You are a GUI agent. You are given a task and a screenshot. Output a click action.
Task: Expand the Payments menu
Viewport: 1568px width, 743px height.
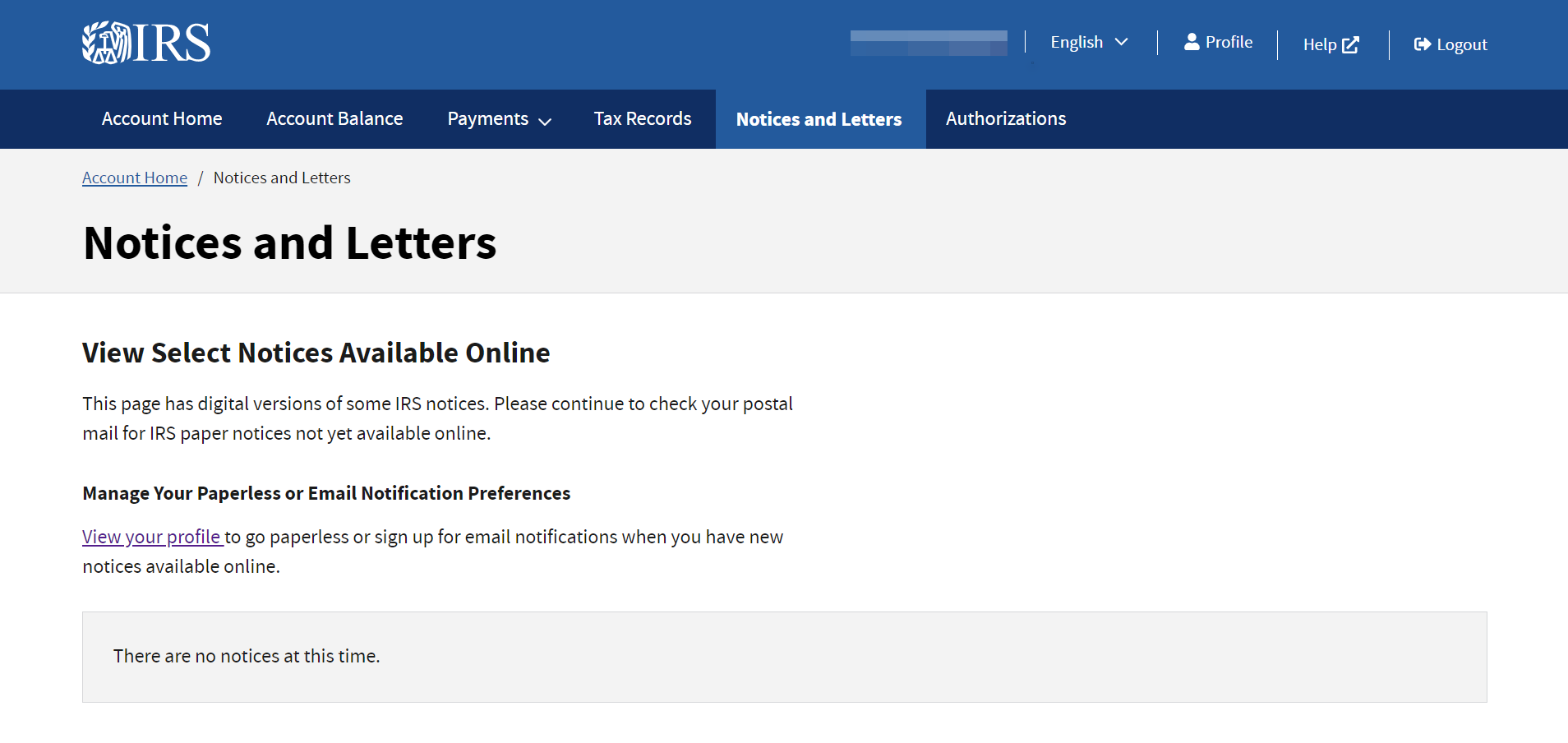(x=499, y=119)
